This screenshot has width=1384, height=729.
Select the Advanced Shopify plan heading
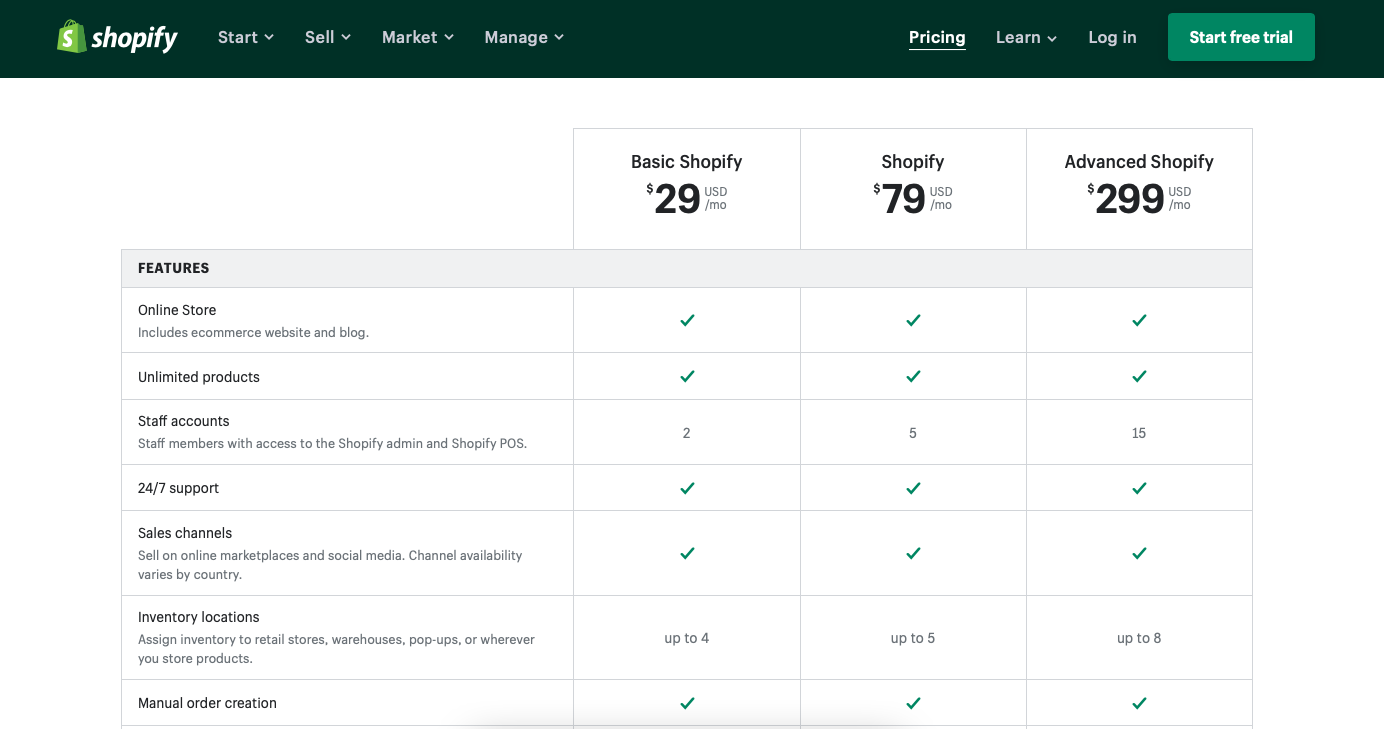1139,161
